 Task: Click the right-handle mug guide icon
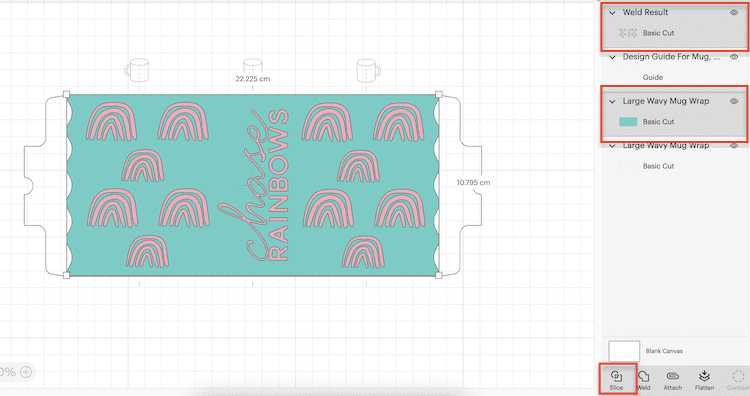click(x=368, y=70)
